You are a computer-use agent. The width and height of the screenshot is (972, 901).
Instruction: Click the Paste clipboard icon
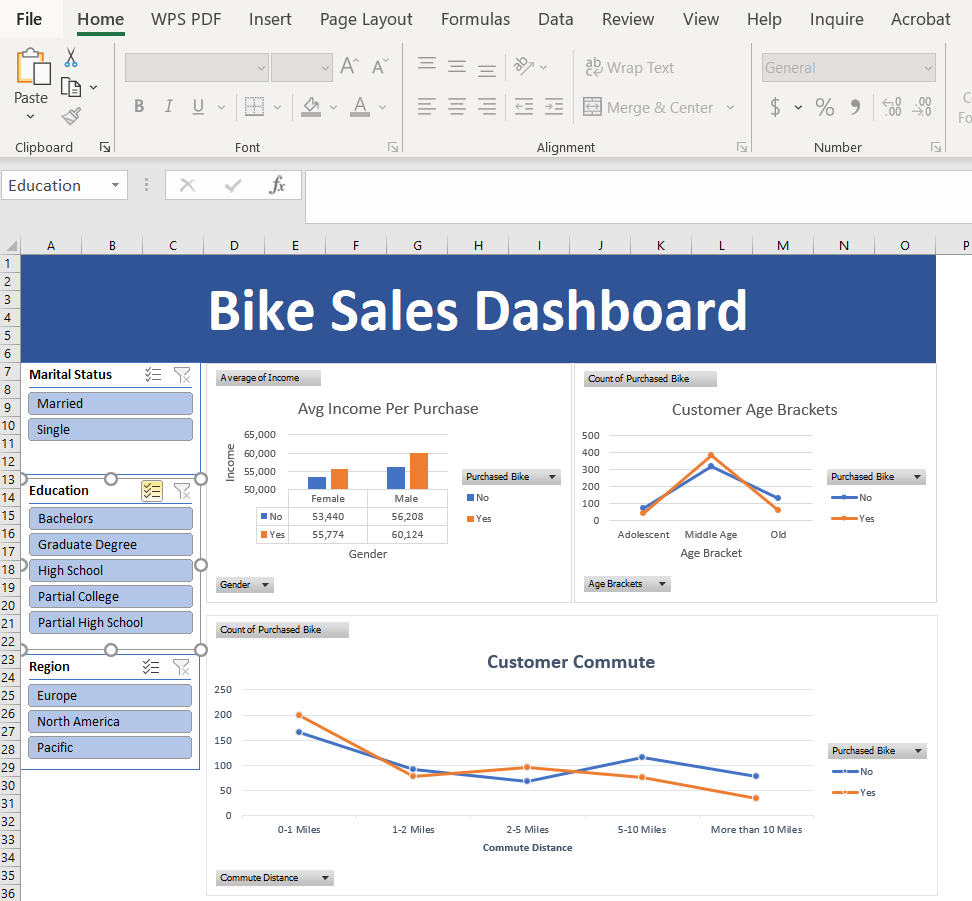point(32,66)
